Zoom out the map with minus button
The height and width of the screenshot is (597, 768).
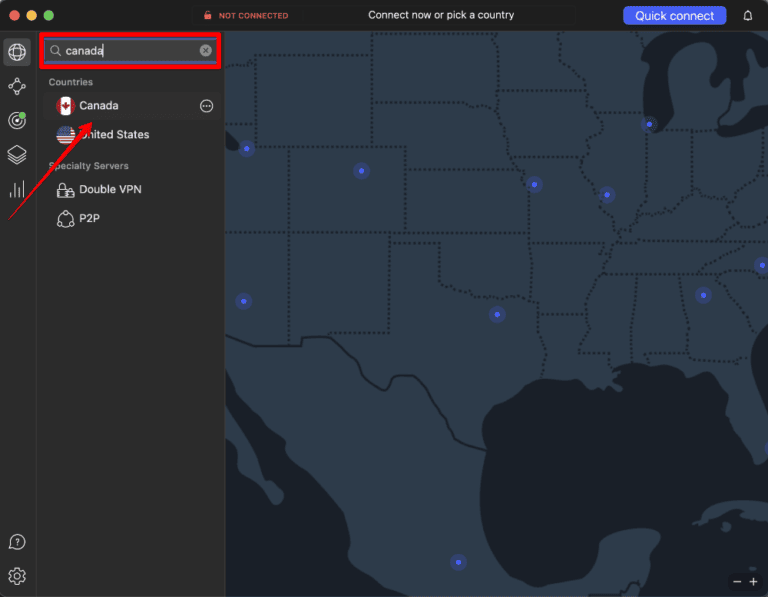pos(738,581)
